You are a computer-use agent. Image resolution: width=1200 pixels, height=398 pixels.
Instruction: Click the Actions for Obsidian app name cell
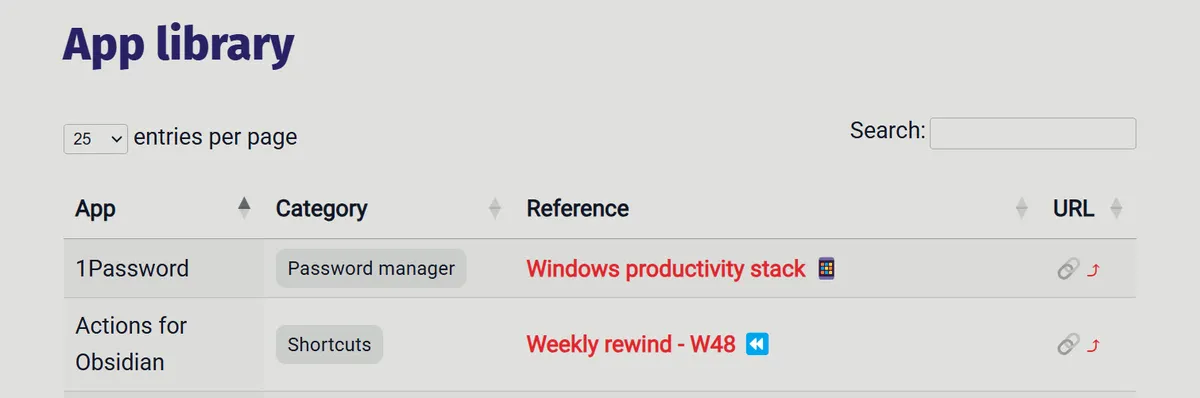click(131, 344)
